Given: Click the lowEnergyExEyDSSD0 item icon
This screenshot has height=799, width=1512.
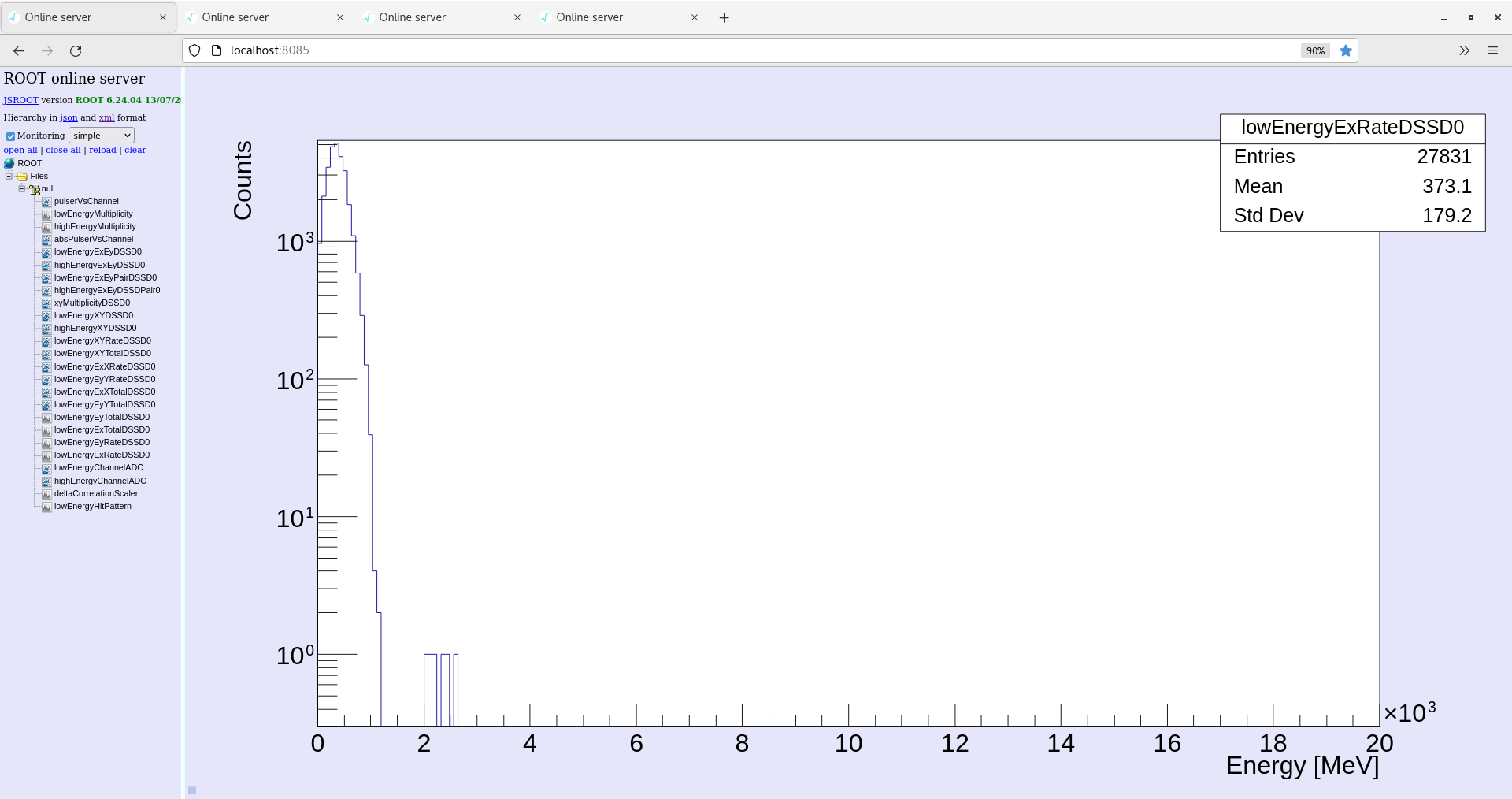Looking at the screenshot, I should coord(46,252).
